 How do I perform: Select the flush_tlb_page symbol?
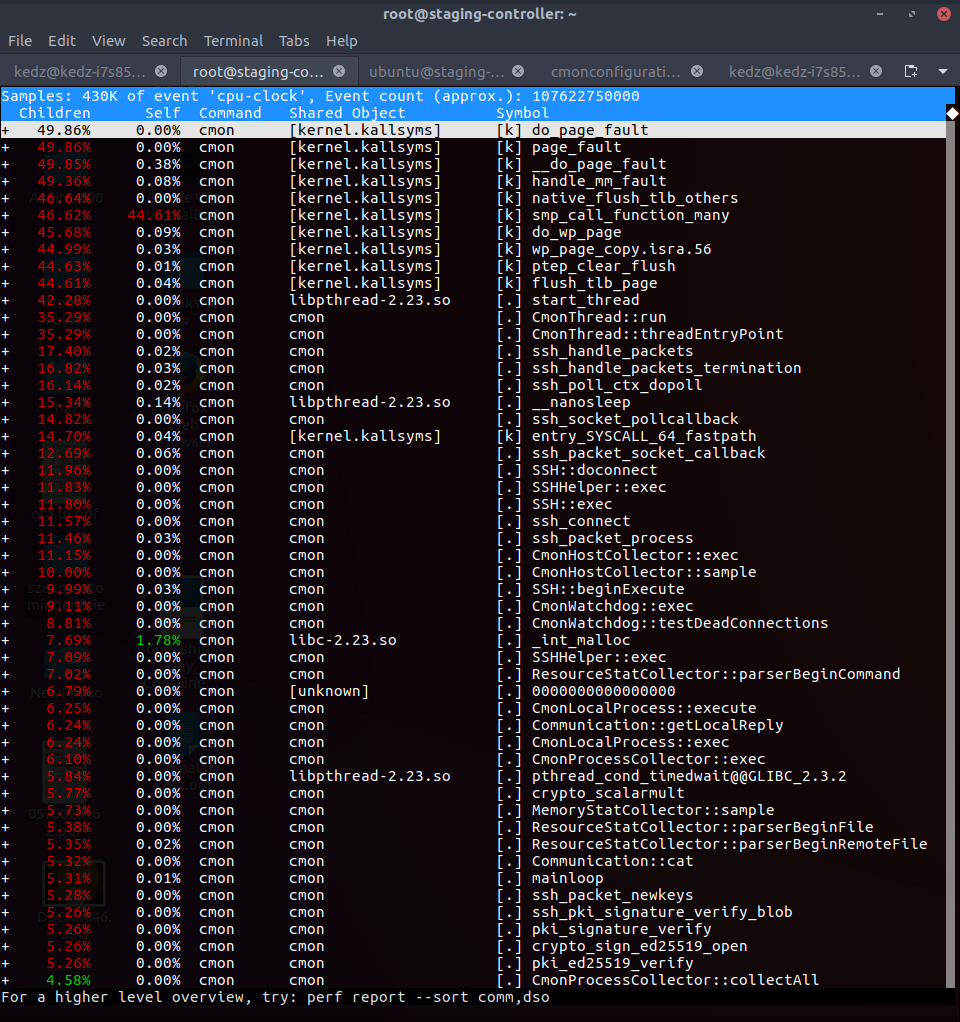click(x=594, y=284)
